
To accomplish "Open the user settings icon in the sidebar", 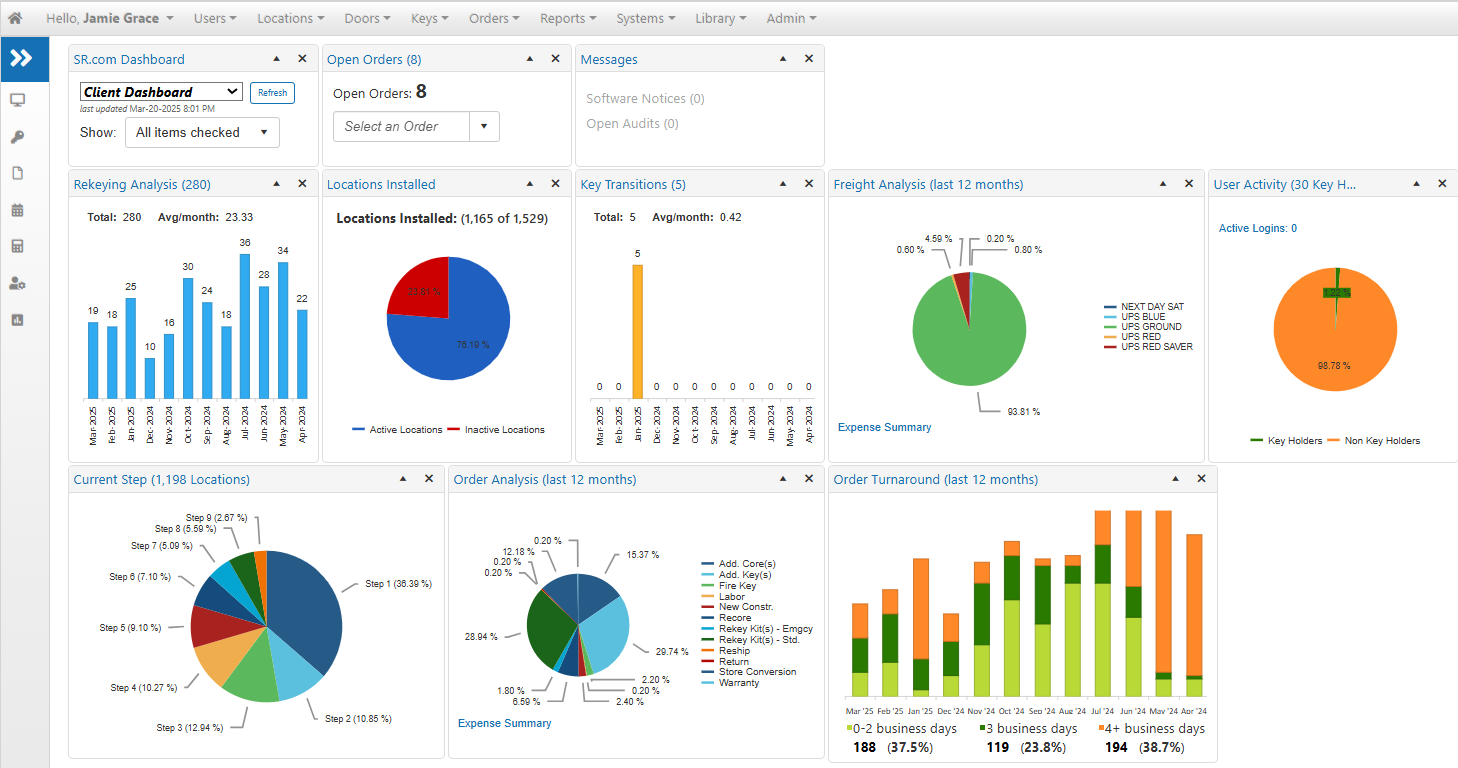I will [17, 283].
